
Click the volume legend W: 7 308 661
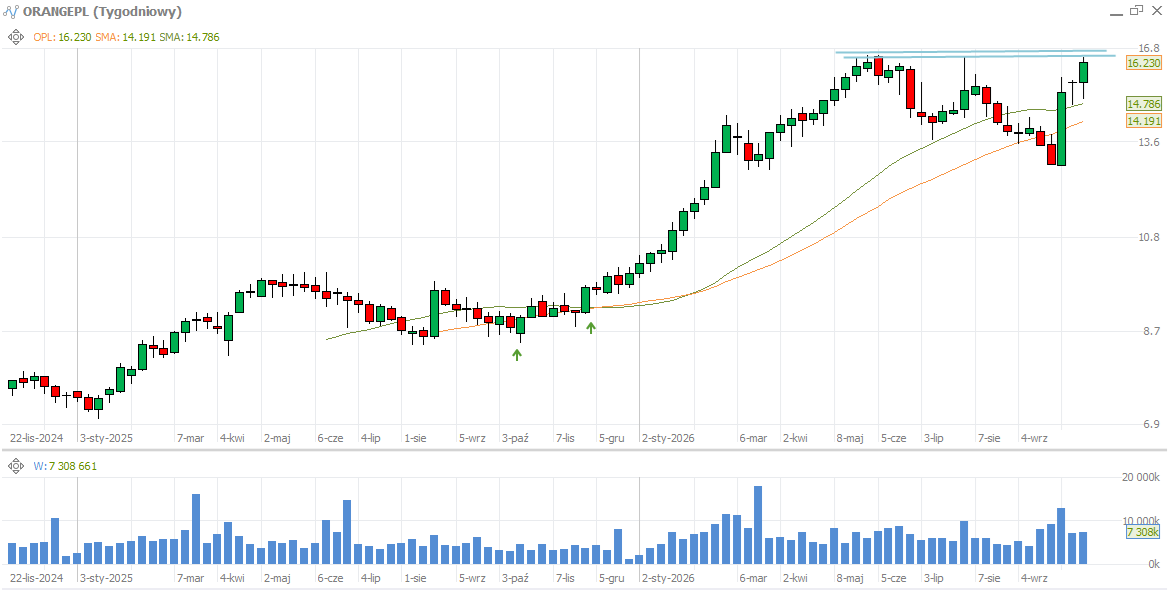coord(65,466)
